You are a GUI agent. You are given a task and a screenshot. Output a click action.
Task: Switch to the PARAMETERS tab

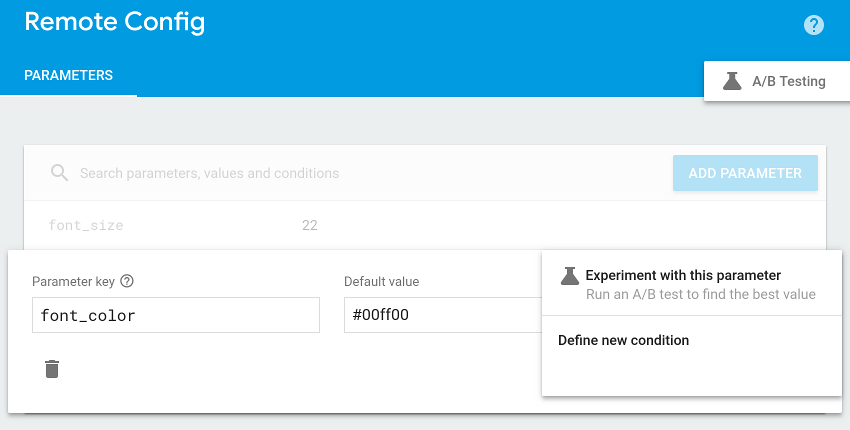point(68,75)
